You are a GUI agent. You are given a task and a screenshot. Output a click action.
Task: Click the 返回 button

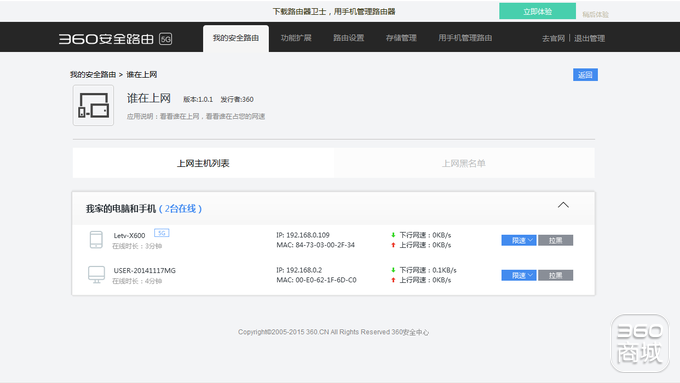click(585, 75)
